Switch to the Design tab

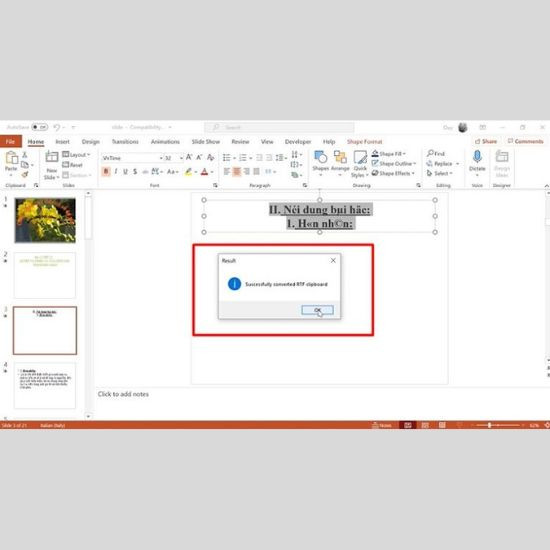click(90, 142)
